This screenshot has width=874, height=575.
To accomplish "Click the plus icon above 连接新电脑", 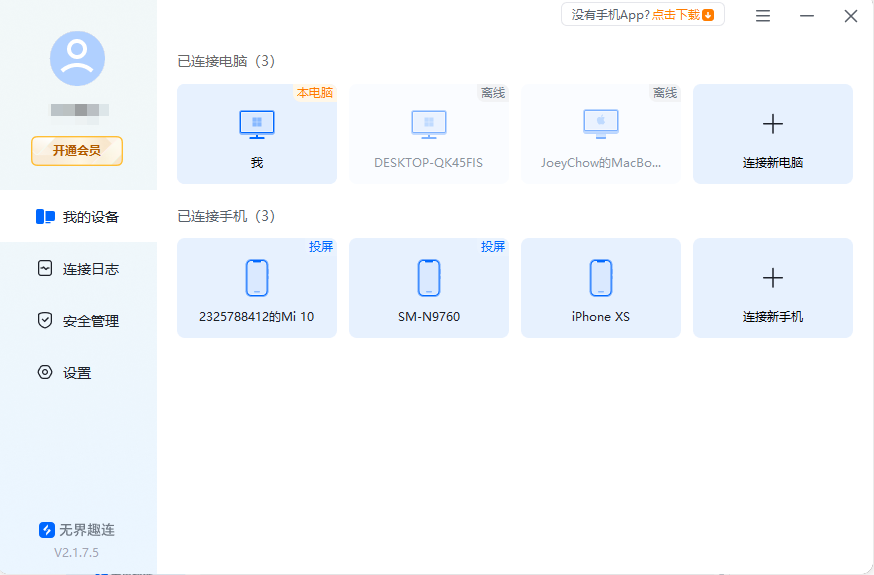I will coord(773,124).
